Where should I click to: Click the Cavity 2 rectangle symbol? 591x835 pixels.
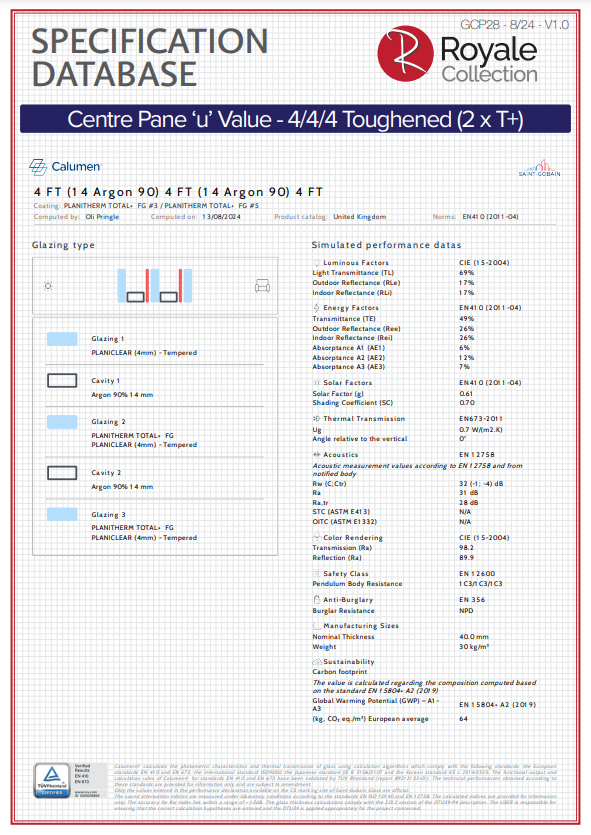[62, 473]
